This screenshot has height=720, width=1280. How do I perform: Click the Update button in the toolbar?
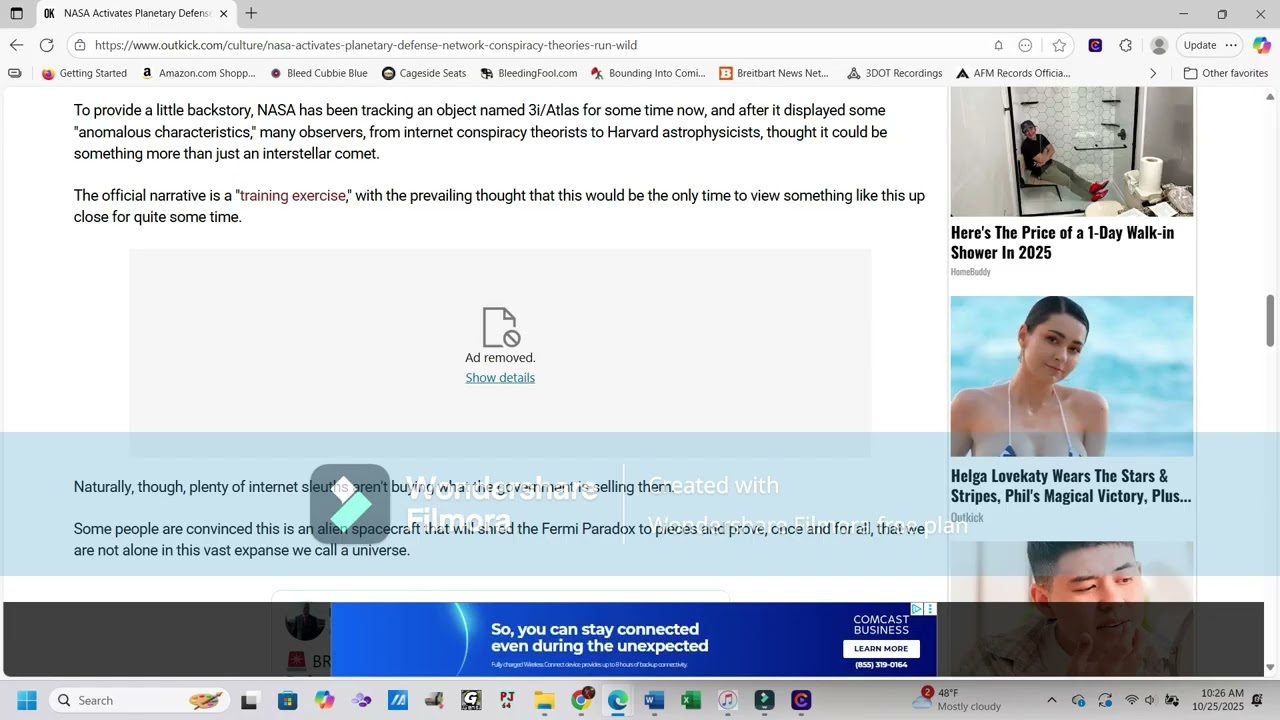pos(1200,45)
